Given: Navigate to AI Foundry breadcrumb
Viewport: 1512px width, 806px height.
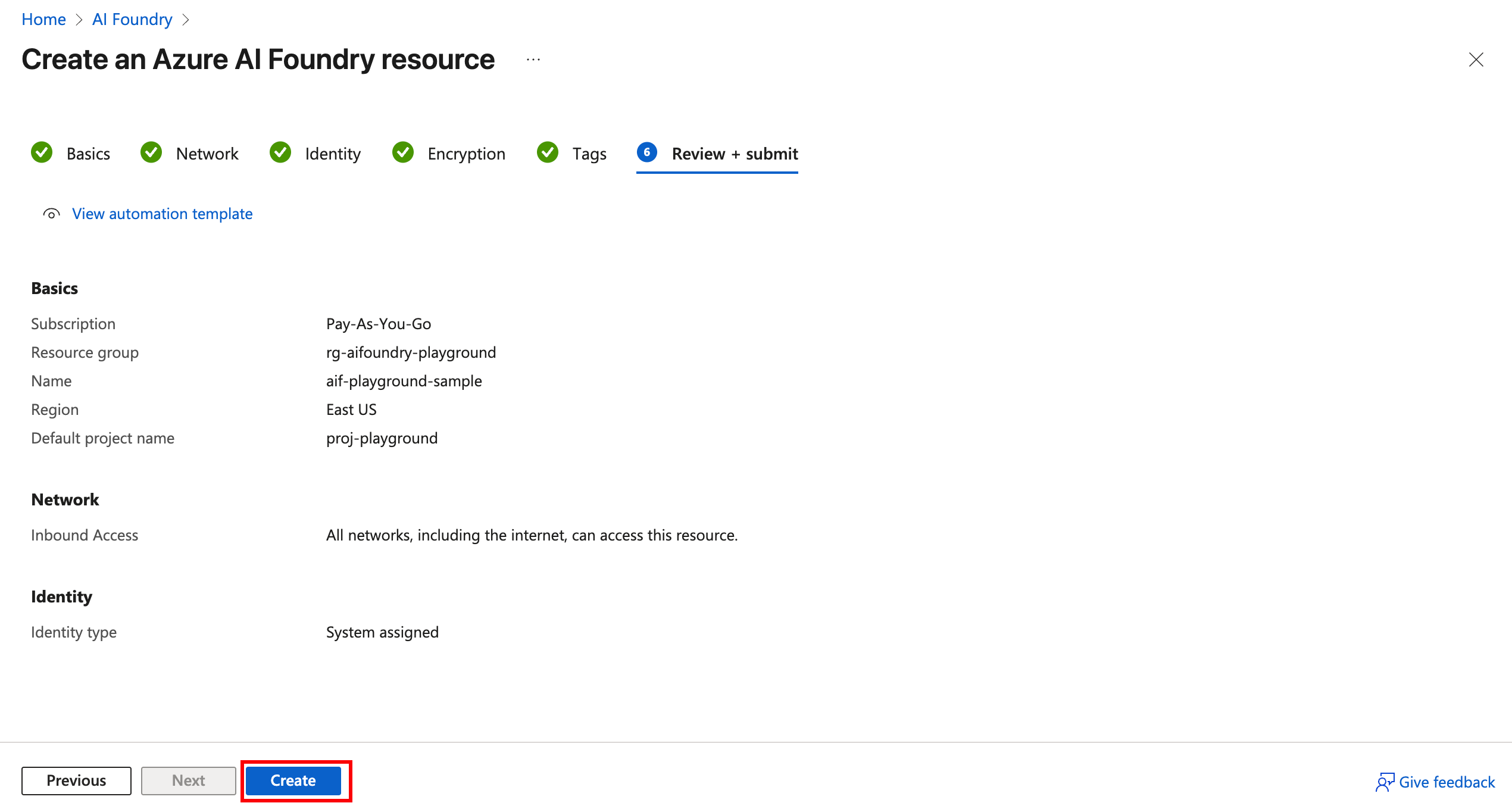Looking at the screenshot, I should click(132, 20).
